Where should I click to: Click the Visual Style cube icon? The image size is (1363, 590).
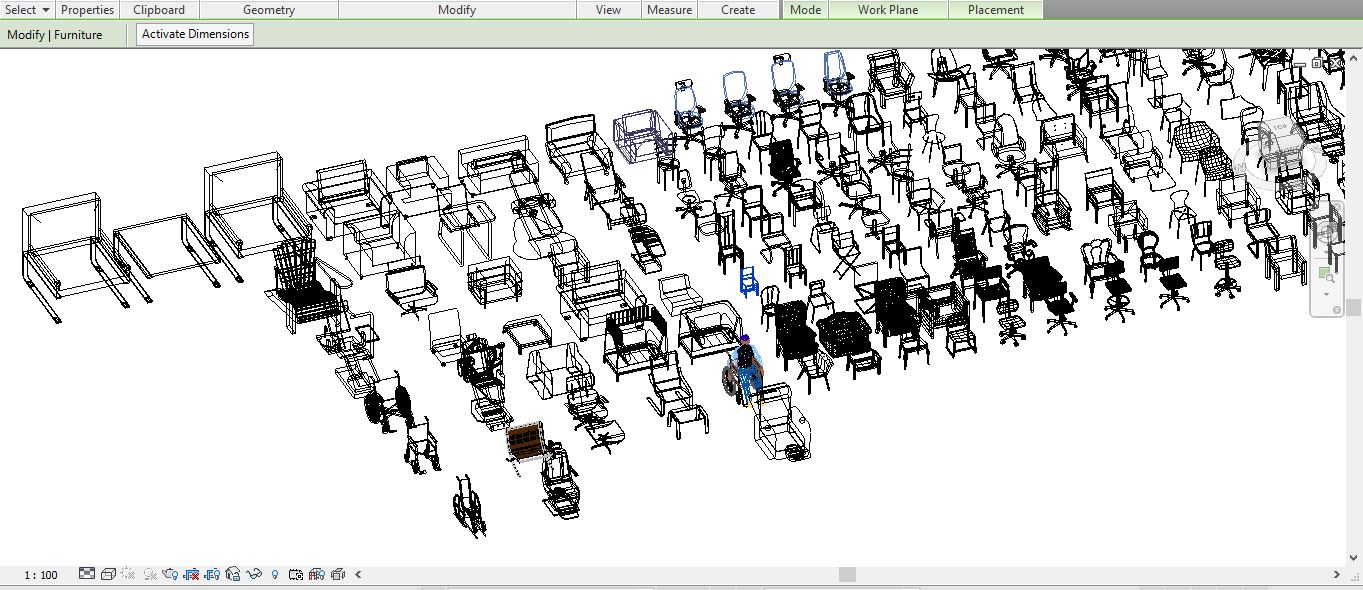(108, 574)
